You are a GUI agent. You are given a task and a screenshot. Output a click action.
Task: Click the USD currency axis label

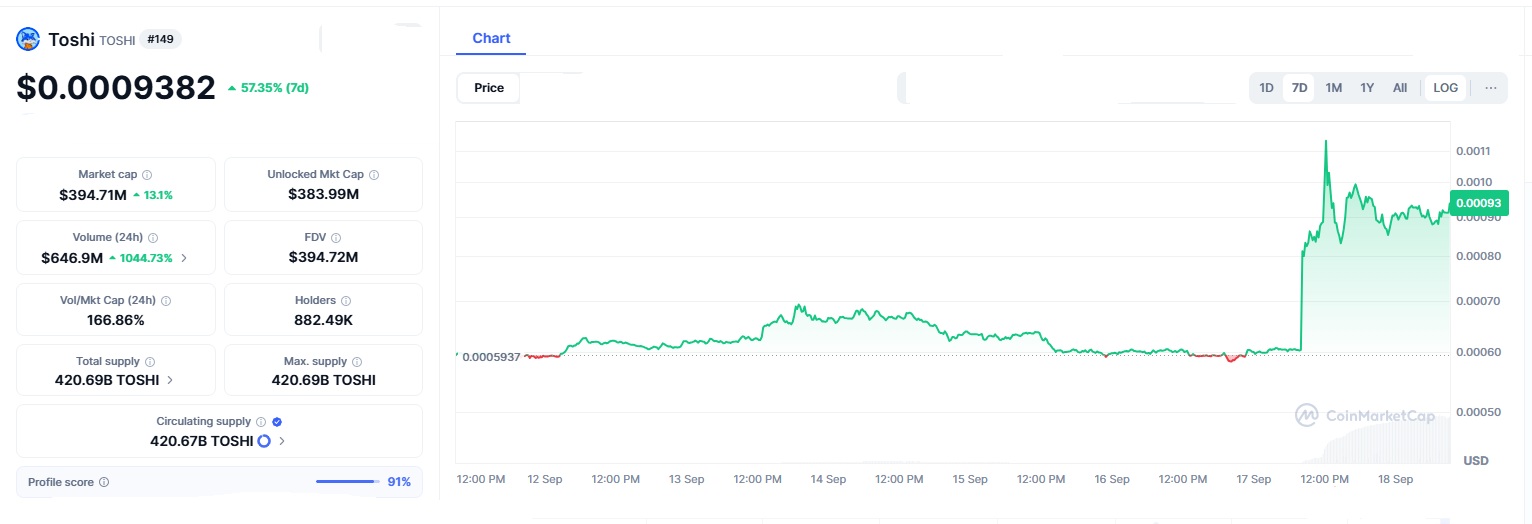(1475, 461)
